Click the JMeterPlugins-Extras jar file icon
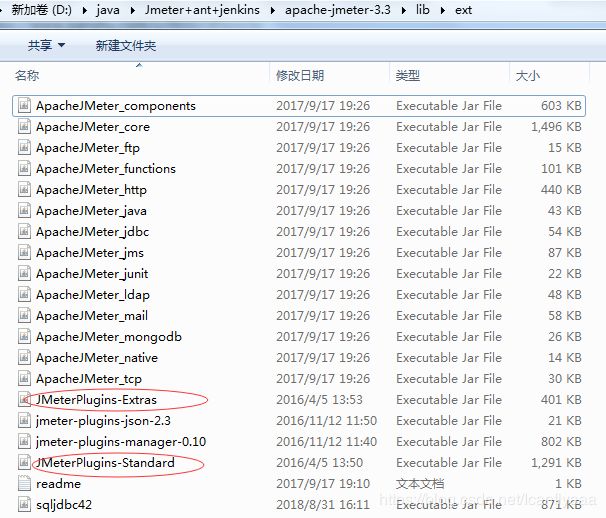Image resolution: width=606 pixels, height=518 pixels. (x=24, y=399)
